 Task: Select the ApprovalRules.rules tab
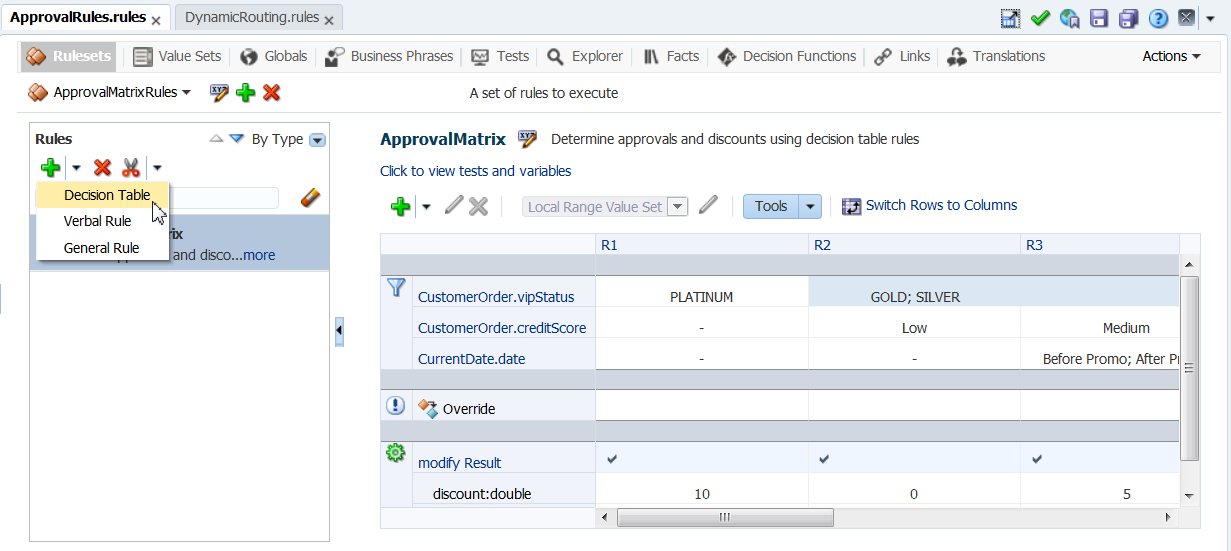tap(77, 18)
